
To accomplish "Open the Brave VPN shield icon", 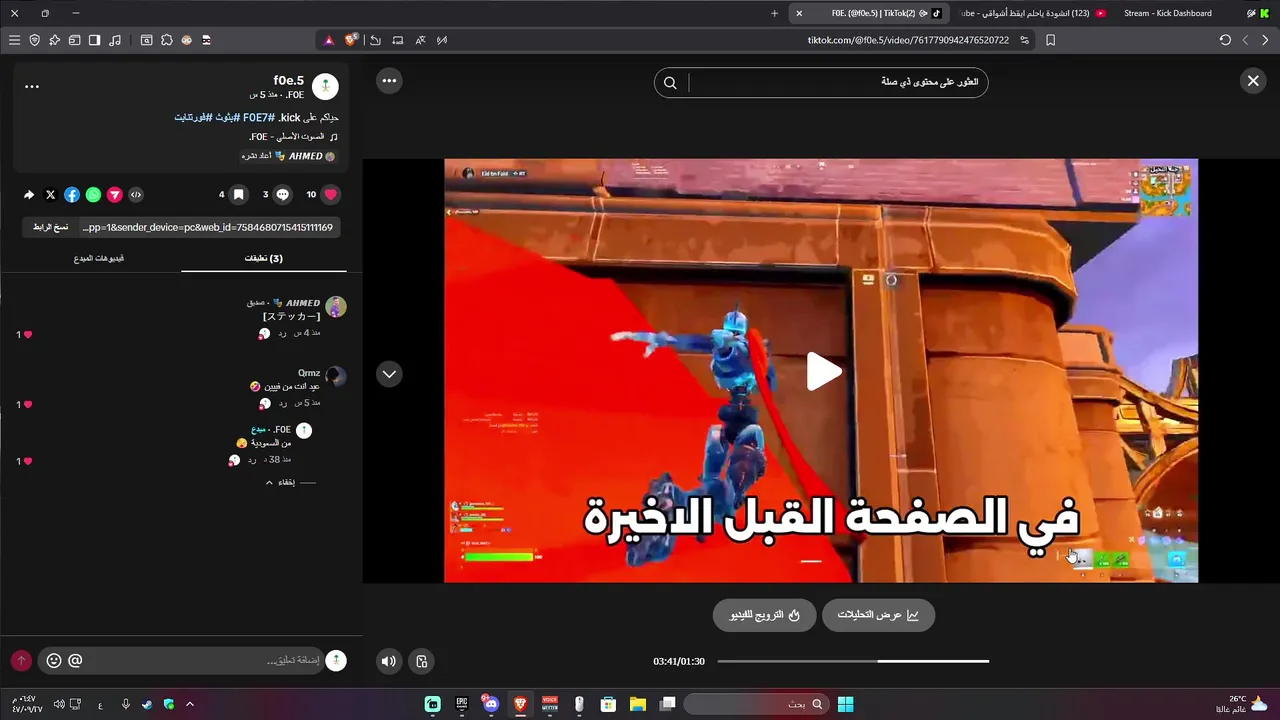I will click(x=34, y=40).
